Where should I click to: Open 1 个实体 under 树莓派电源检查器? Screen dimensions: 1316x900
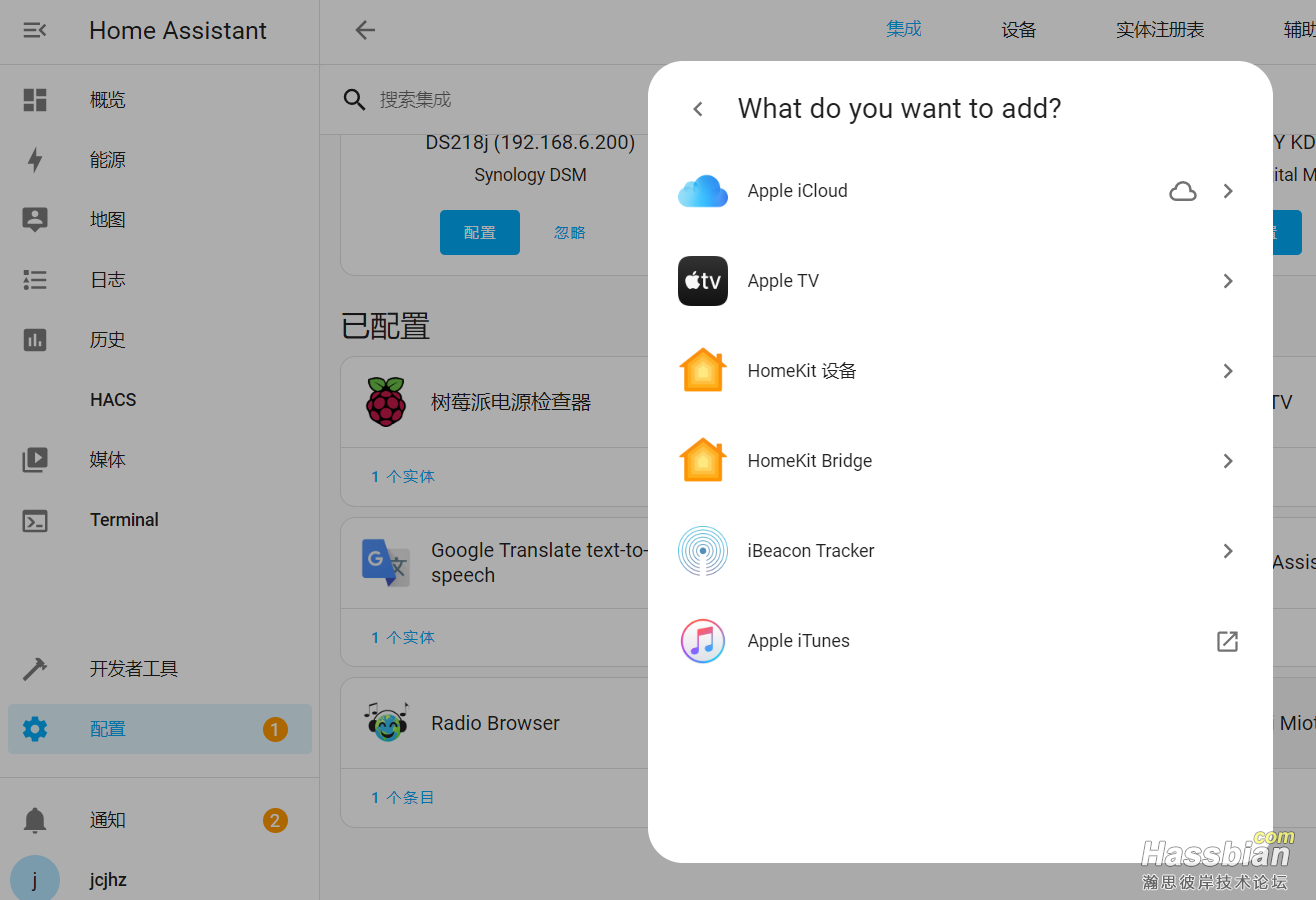click(x=403, y=476)
